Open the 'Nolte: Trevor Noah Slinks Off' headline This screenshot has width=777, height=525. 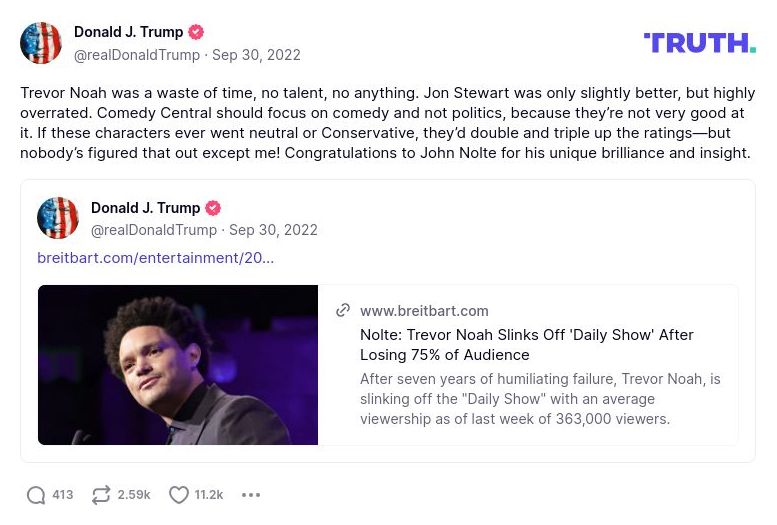coord(526,345)
